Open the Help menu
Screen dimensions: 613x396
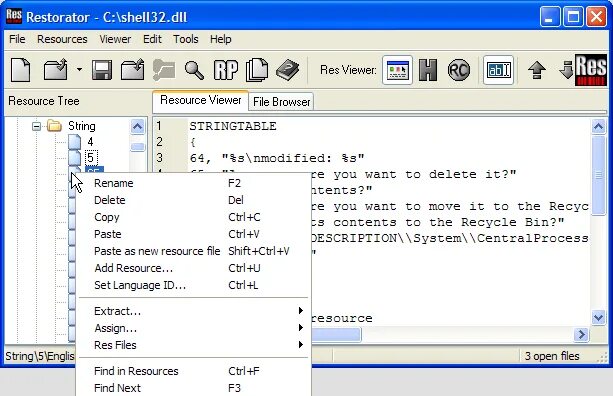220,39
